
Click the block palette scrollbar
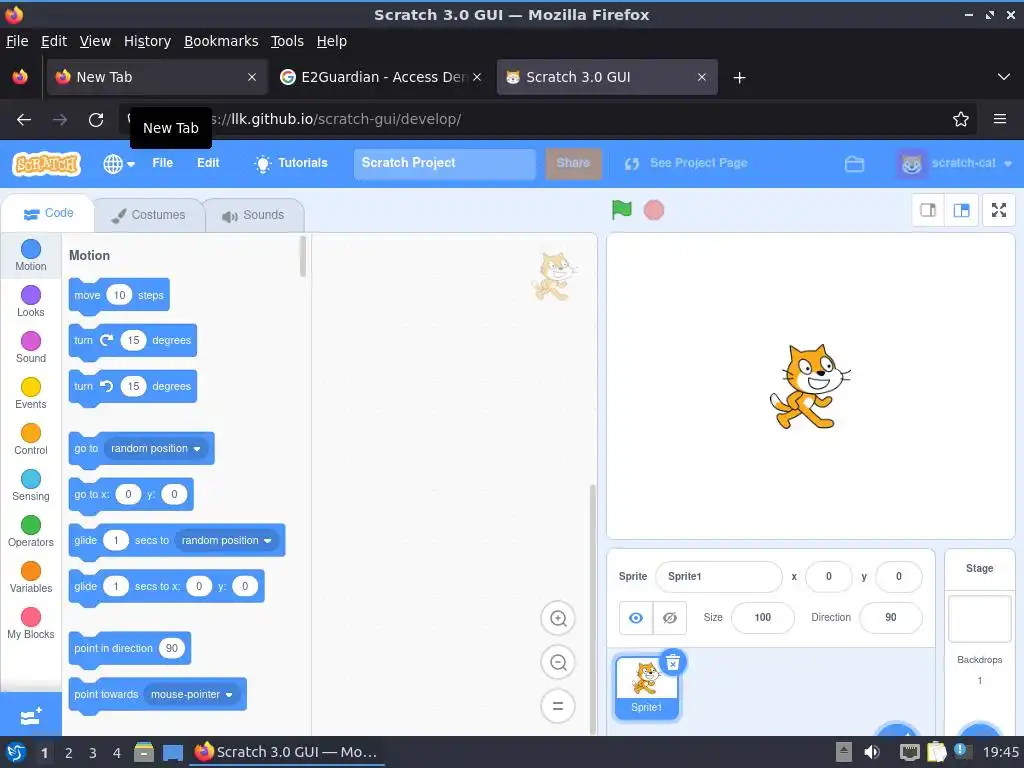click(302, 256)
